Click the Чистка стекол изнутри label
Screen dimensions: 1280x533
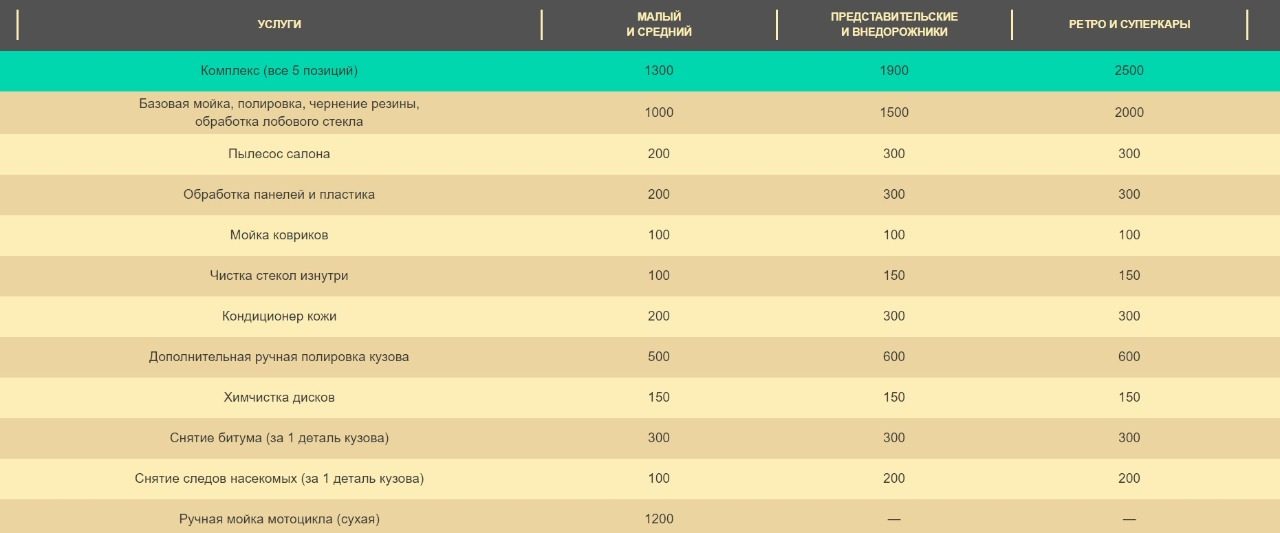point(279,275)
